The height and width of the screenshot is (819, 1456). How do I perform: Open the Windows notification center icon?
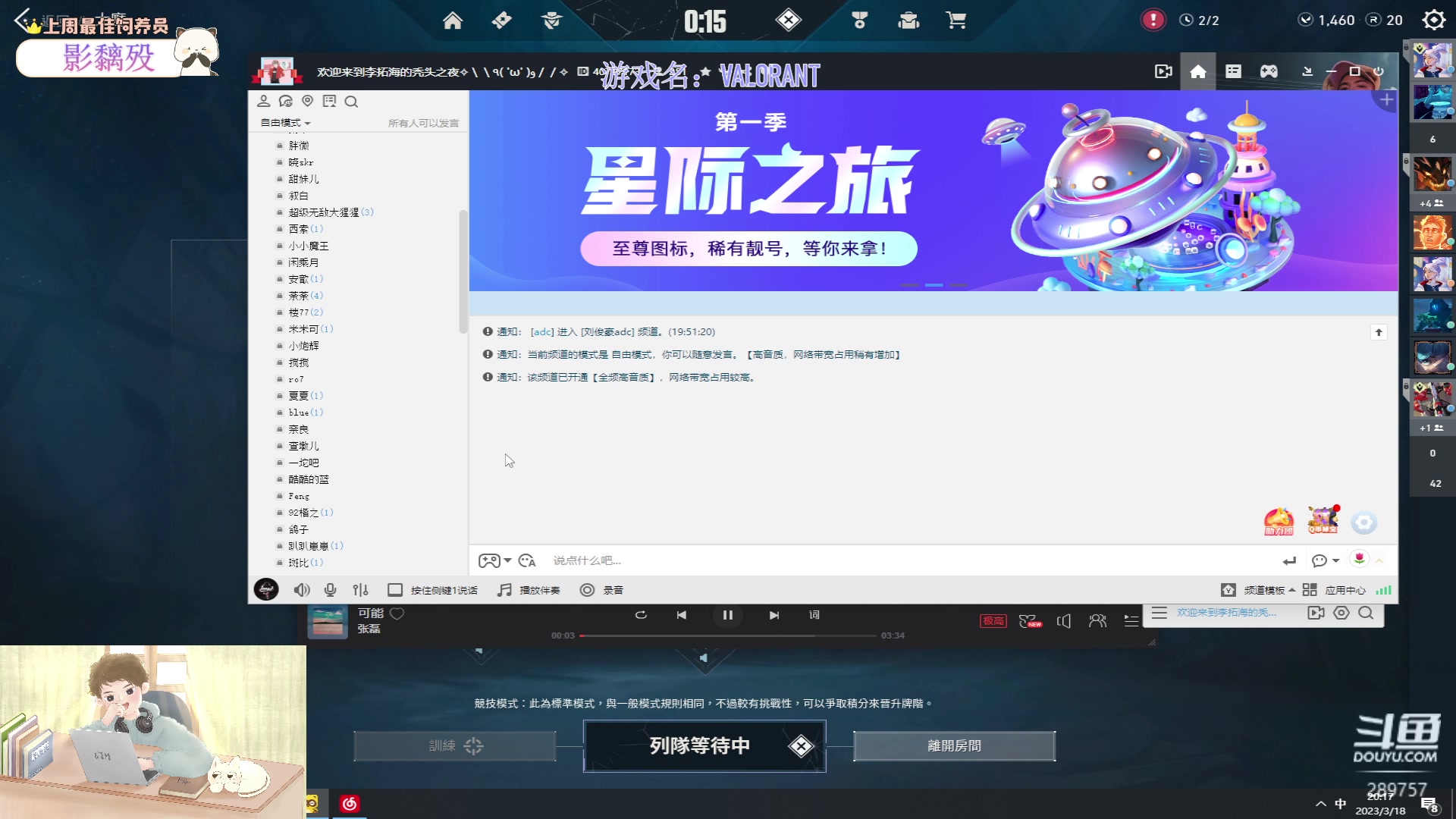[x=1429, y=805]
